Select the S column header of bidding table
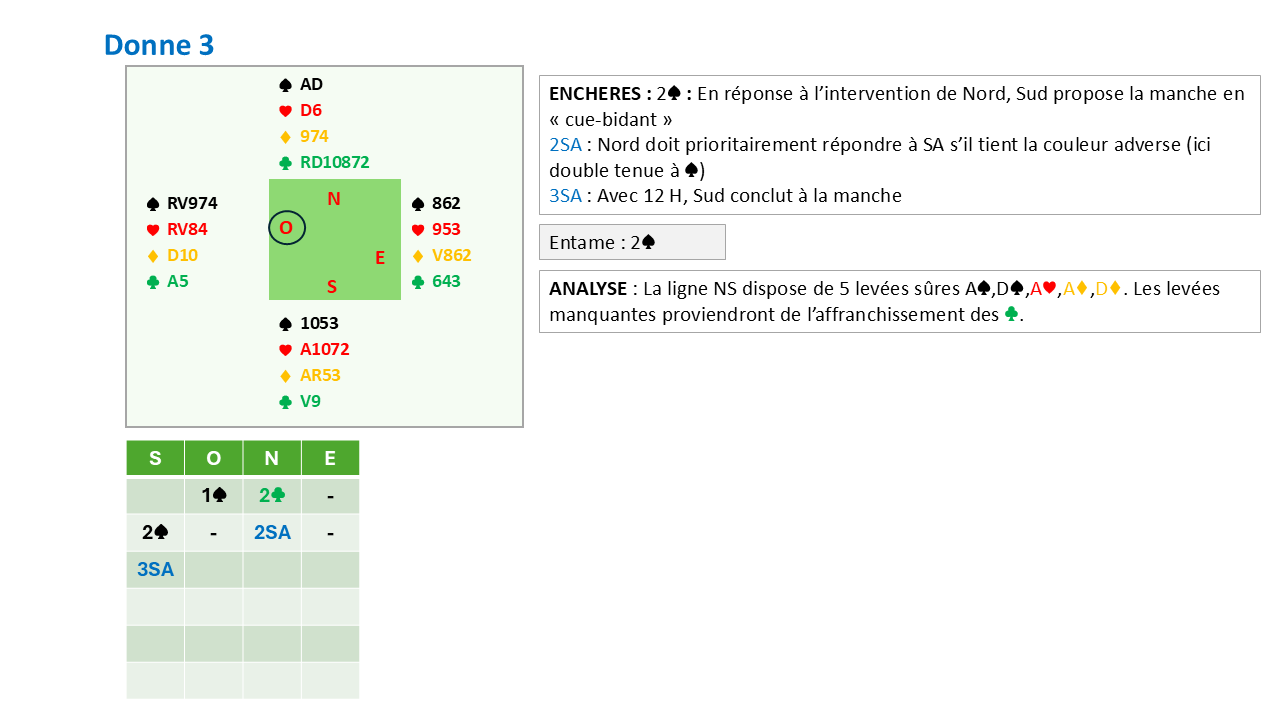The width and height of the screenshot is (1280, 720). tap(155, 458)
